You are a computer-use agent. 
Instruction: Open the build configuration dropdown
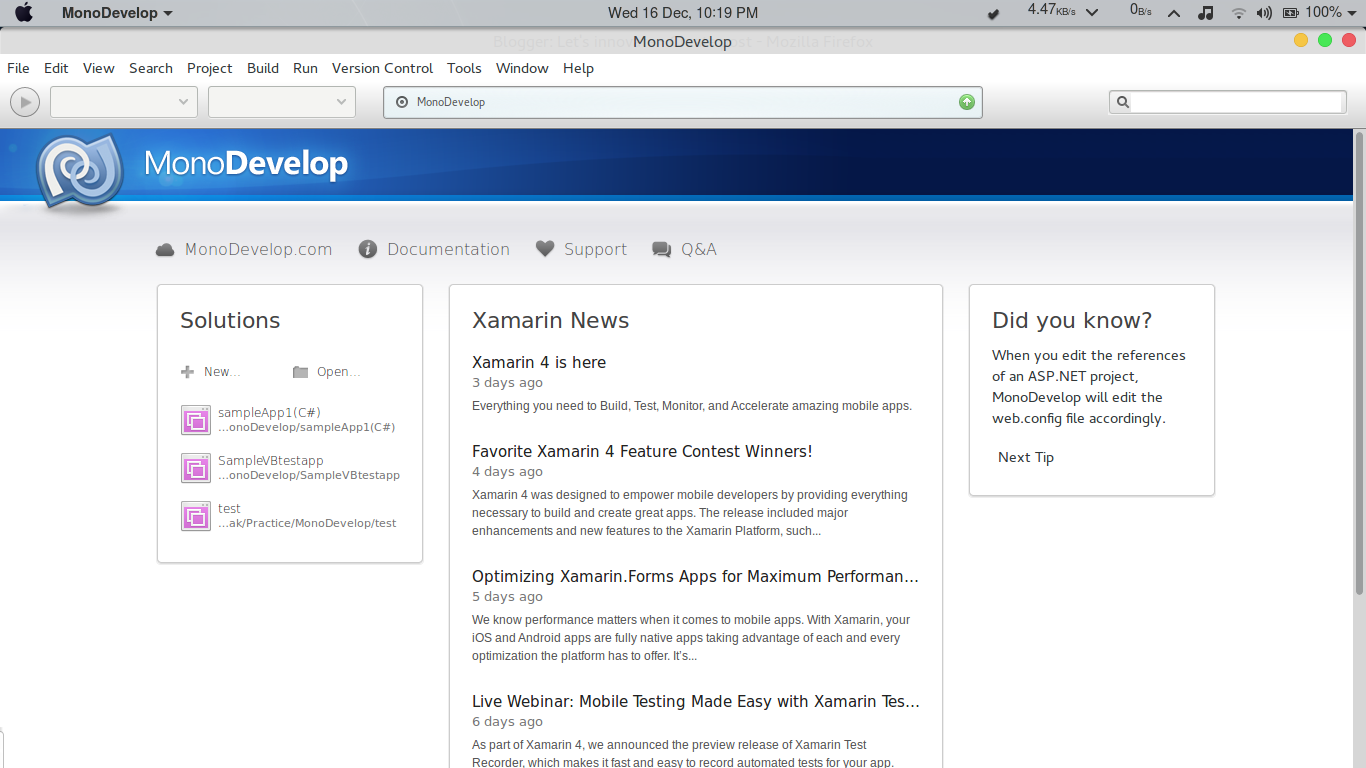pos(123,102)
